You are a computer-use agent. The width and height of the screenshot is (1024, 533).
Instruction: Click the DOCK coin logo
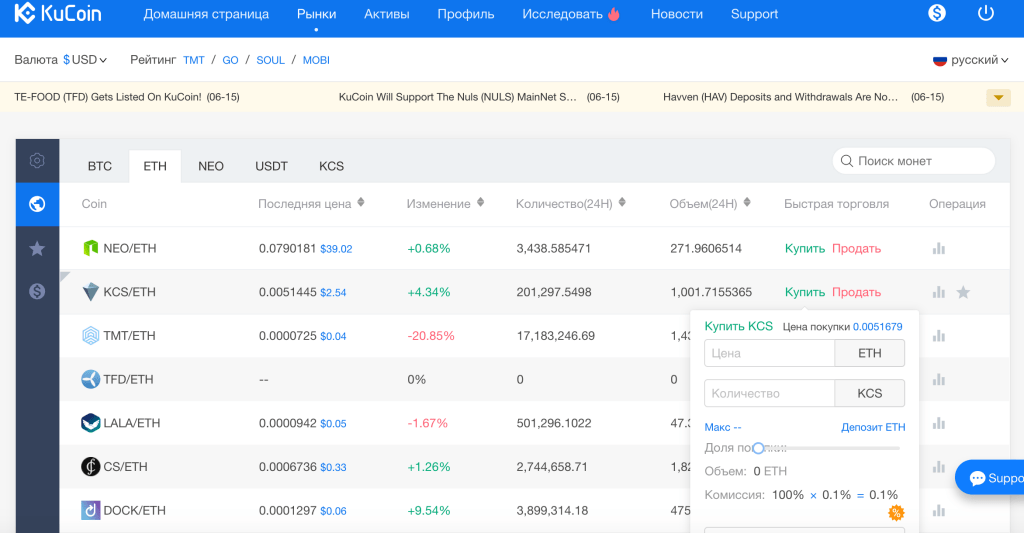coord(91,510)
